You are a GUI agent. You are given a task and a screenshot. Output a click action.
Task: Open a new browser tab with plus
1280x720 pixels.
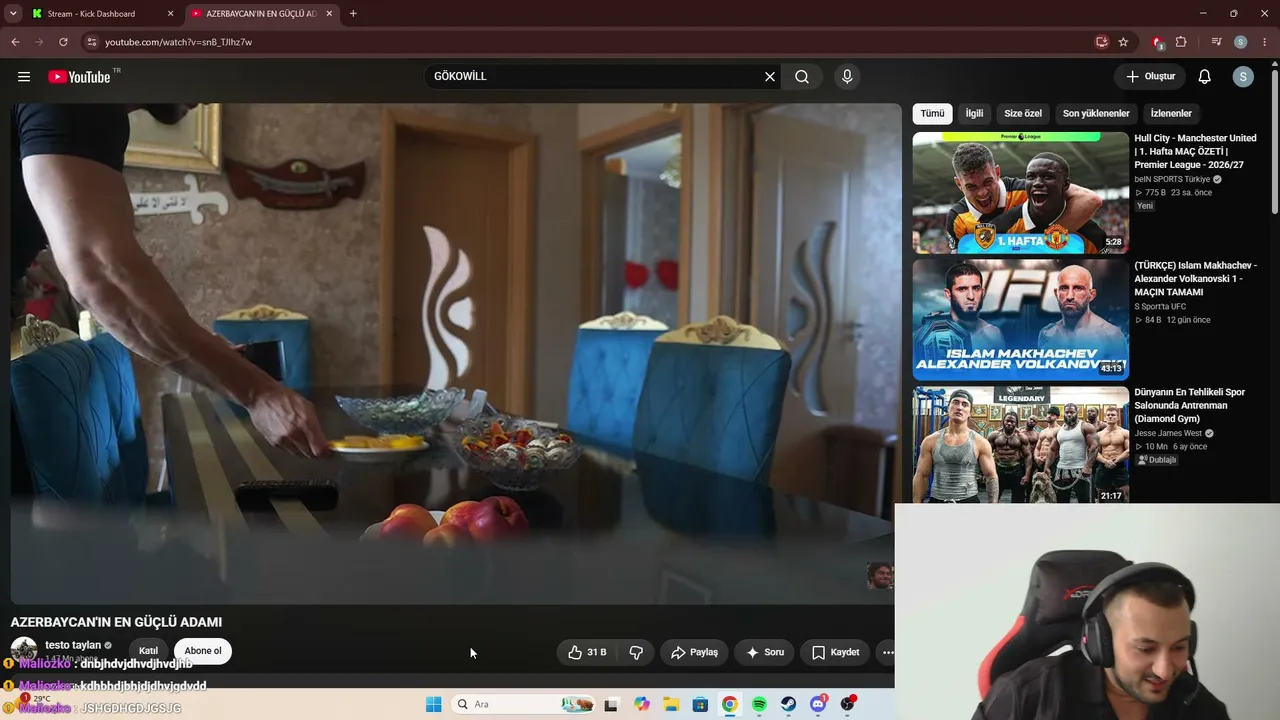[353, 14]
